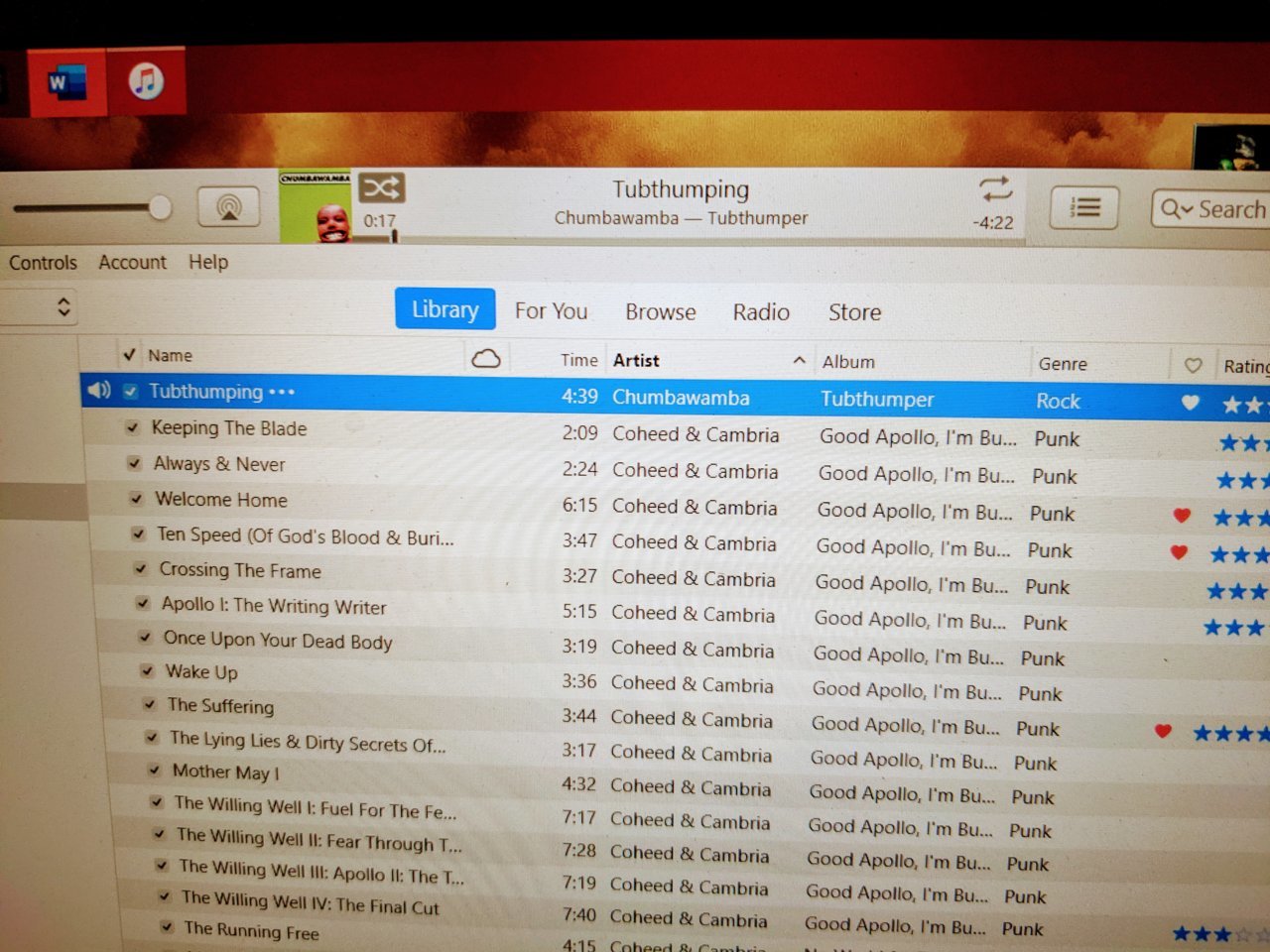The image size is (1270, 952).
Task: Select the song The Running Free
Action: (x=251, y=930)
